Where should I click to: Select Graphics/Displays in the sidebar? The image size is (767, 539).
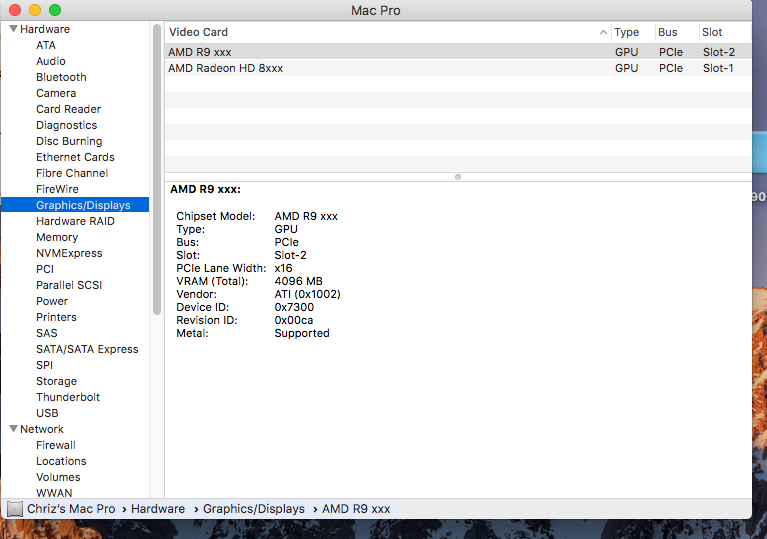(x=75, y=205)
